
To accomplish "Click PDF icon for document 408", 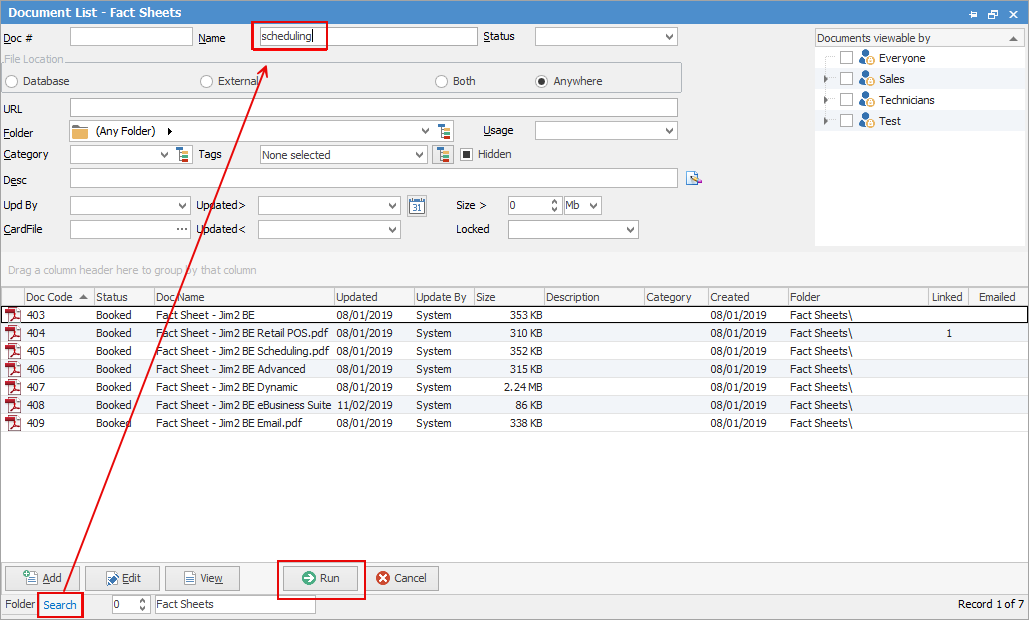I will pos(13,405).
